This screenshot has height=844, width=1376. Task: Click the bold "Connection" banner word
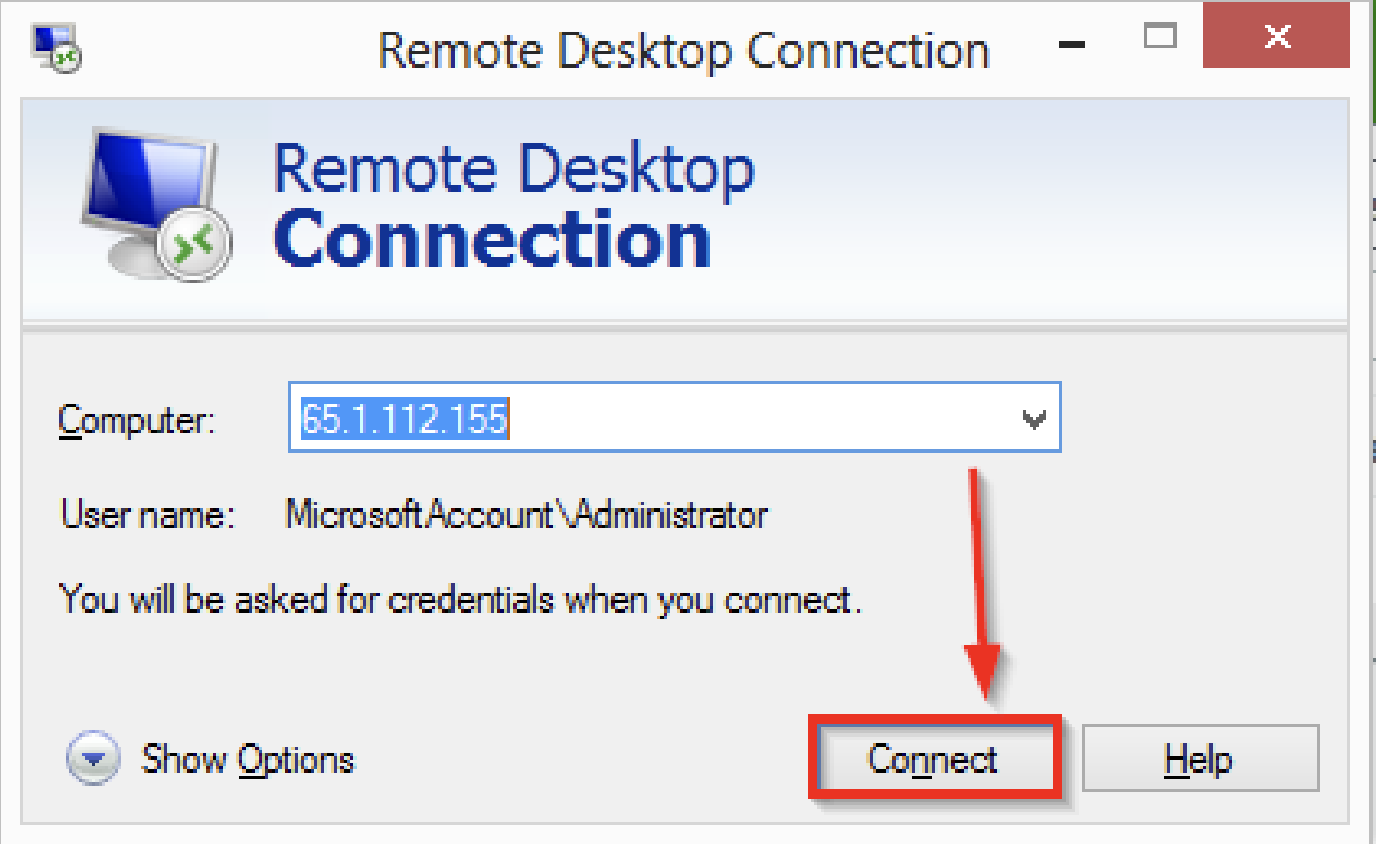click(x=492, y=241)
